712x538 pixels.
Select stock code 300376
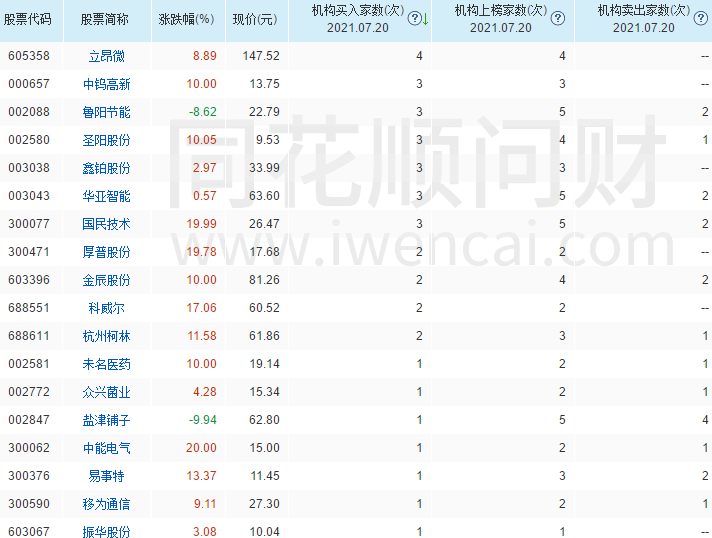(x=29, y=476)
